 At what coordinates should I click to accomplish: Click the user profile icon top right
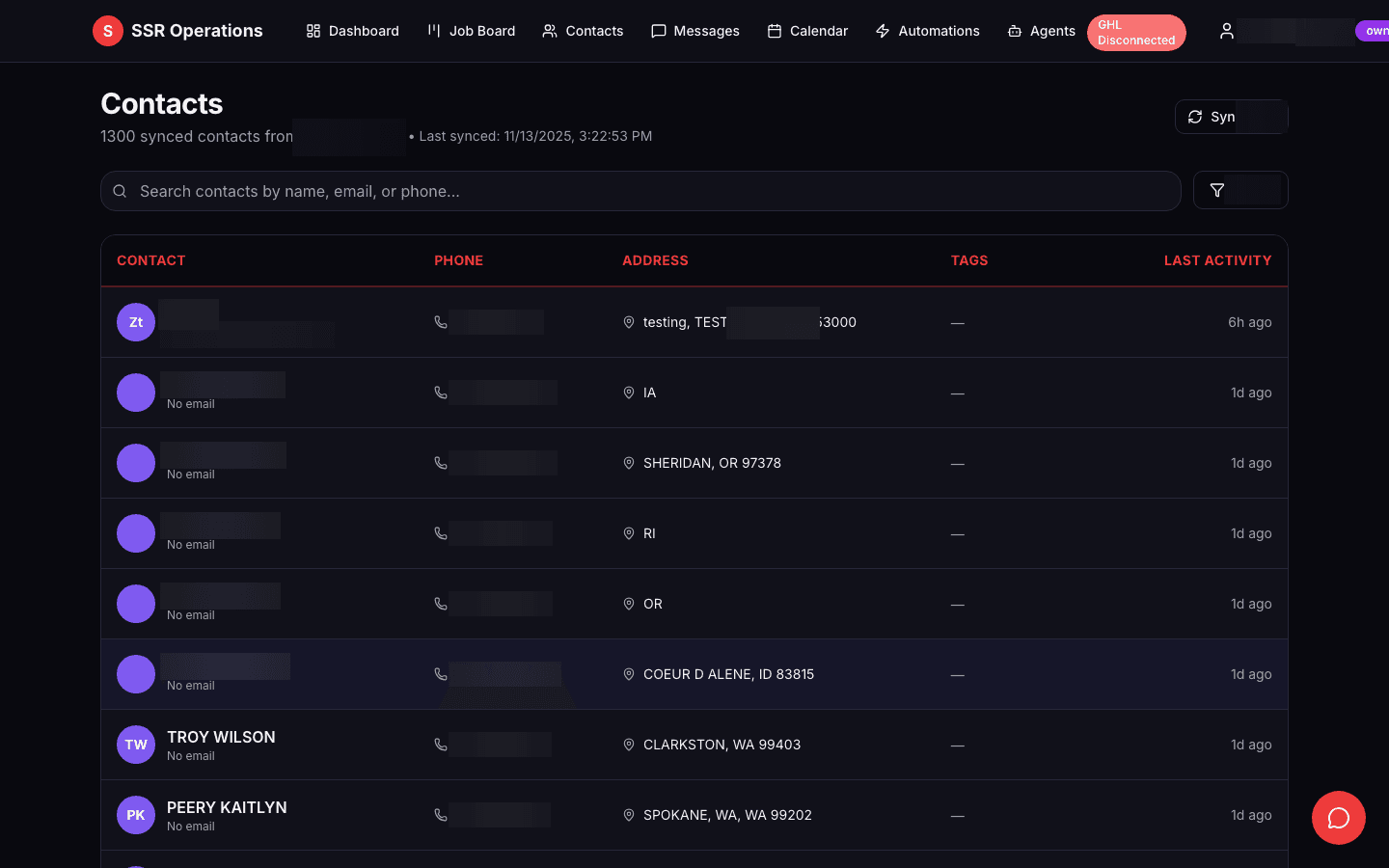pos(1226,31)
